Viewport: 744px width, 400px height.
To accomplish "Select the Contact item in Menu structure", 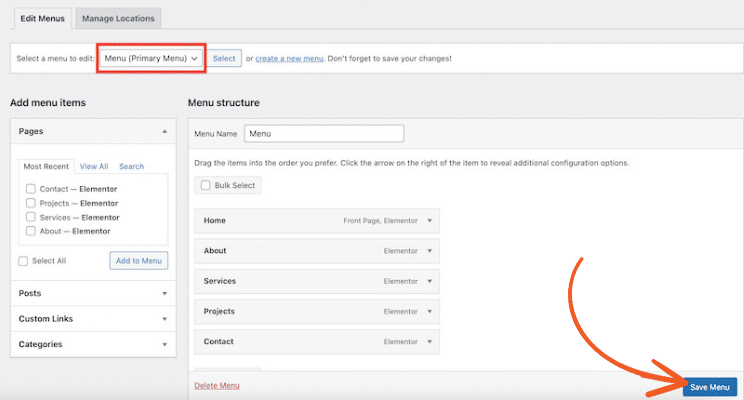I will pyautogui.click(x=317, y=342).
